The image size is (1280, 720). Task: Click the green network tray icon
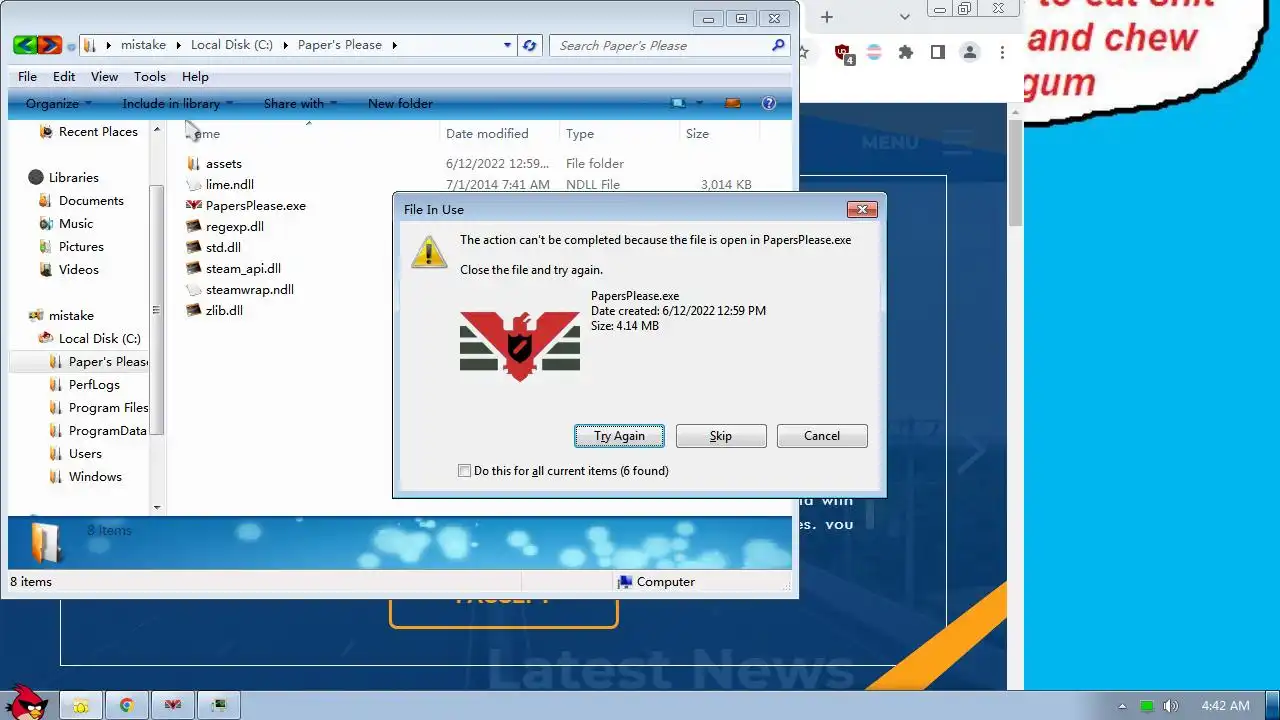[1147, 706]
